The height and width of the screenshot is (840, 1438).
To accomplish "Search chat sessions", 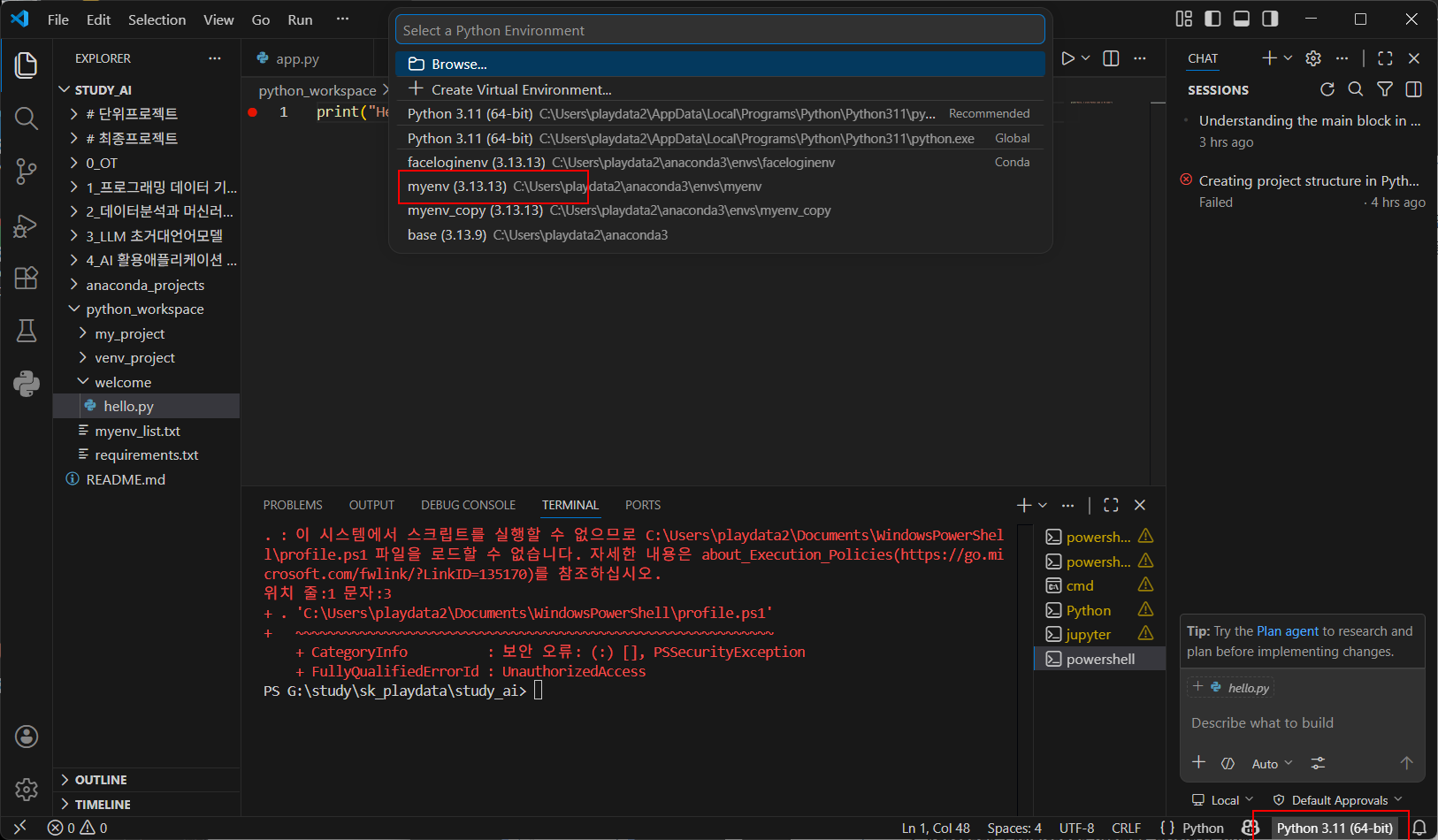I will click(x=1356, y=89).
